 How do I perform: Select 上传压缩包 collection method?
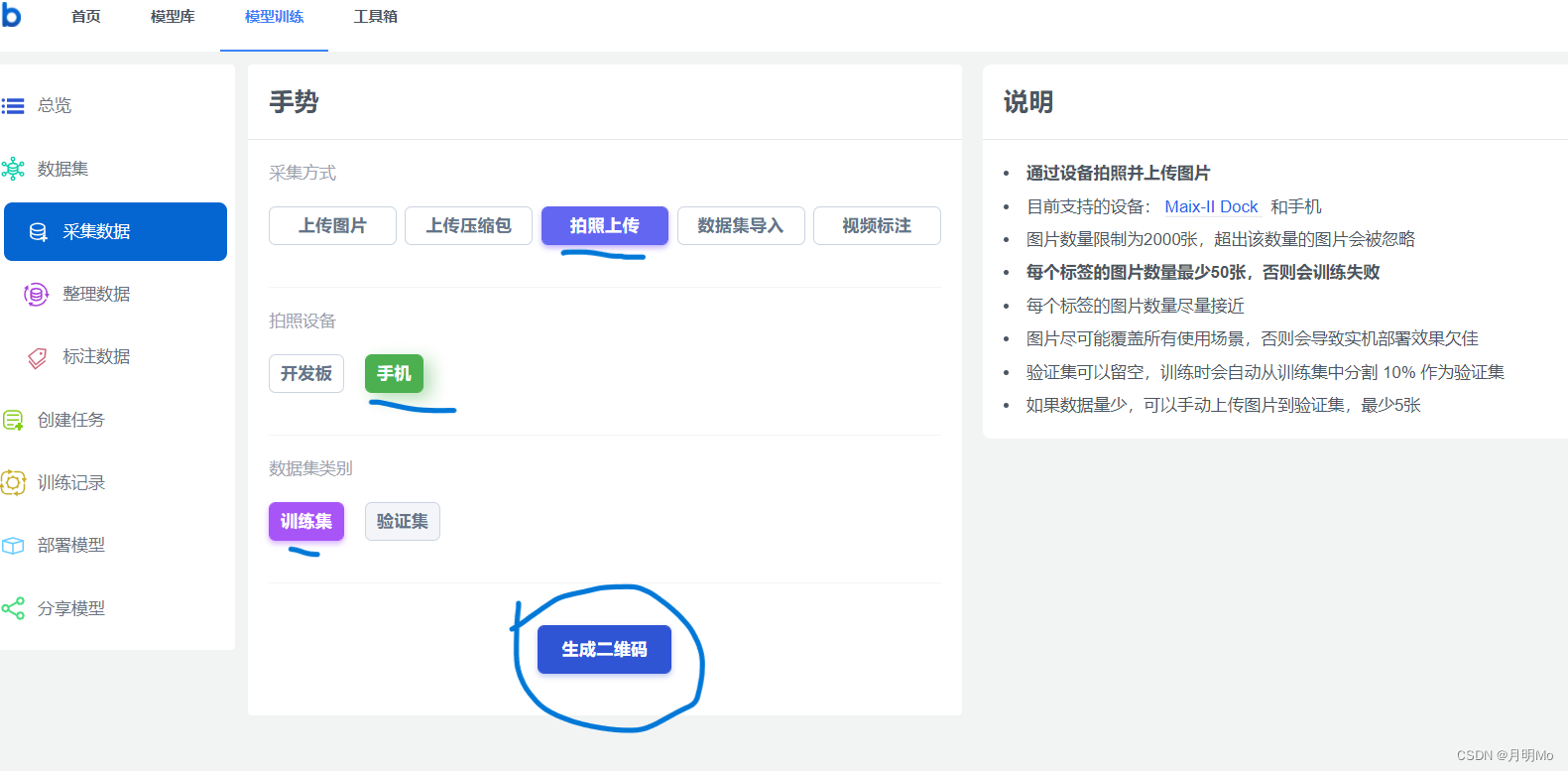tap(468, 225)
